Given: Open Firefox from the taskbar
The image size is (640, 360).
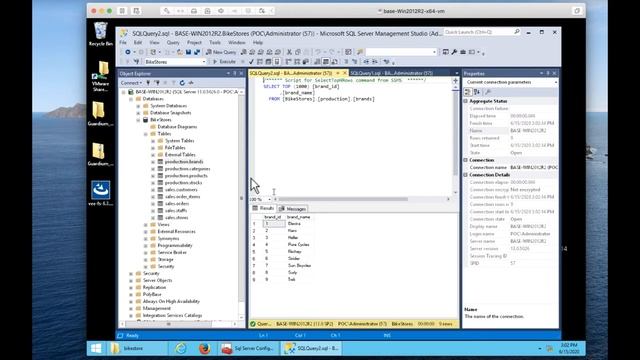Looking at the screenshot, I should 204,348.
